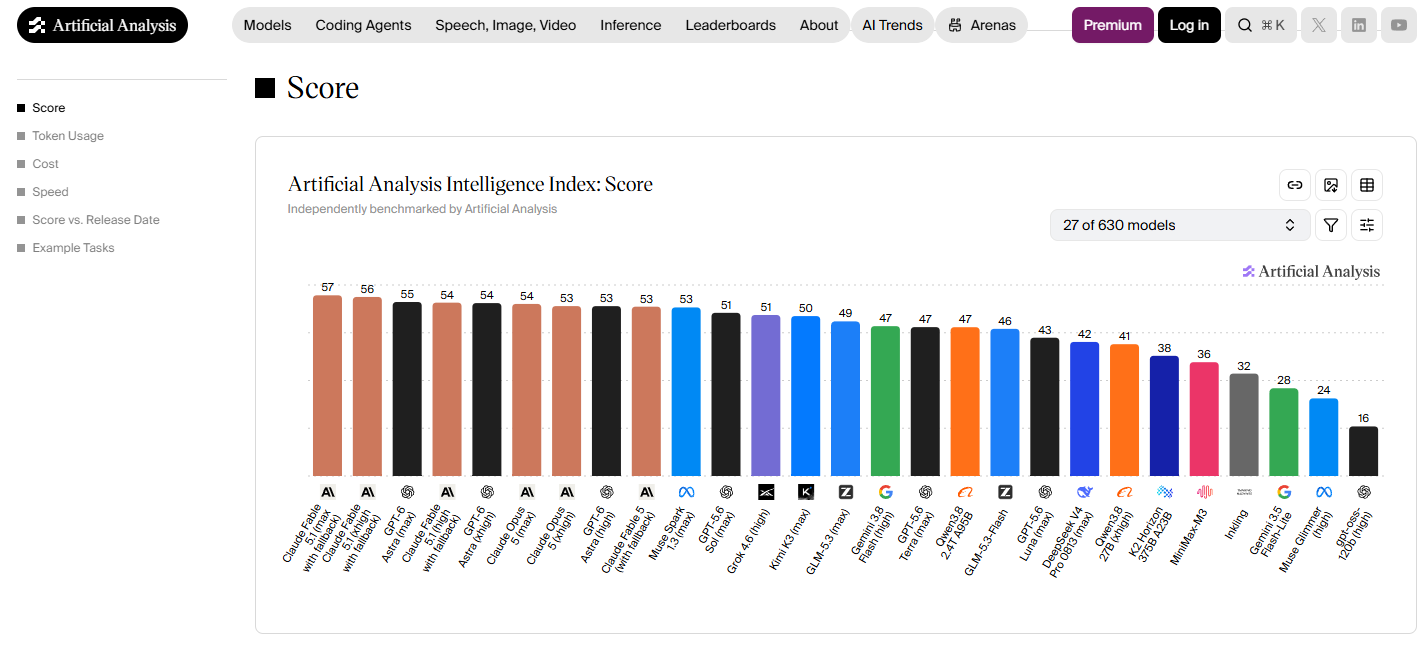Open the YouTube social icon
This screenshot has height=651, width=1424.
pos(1398,25)
